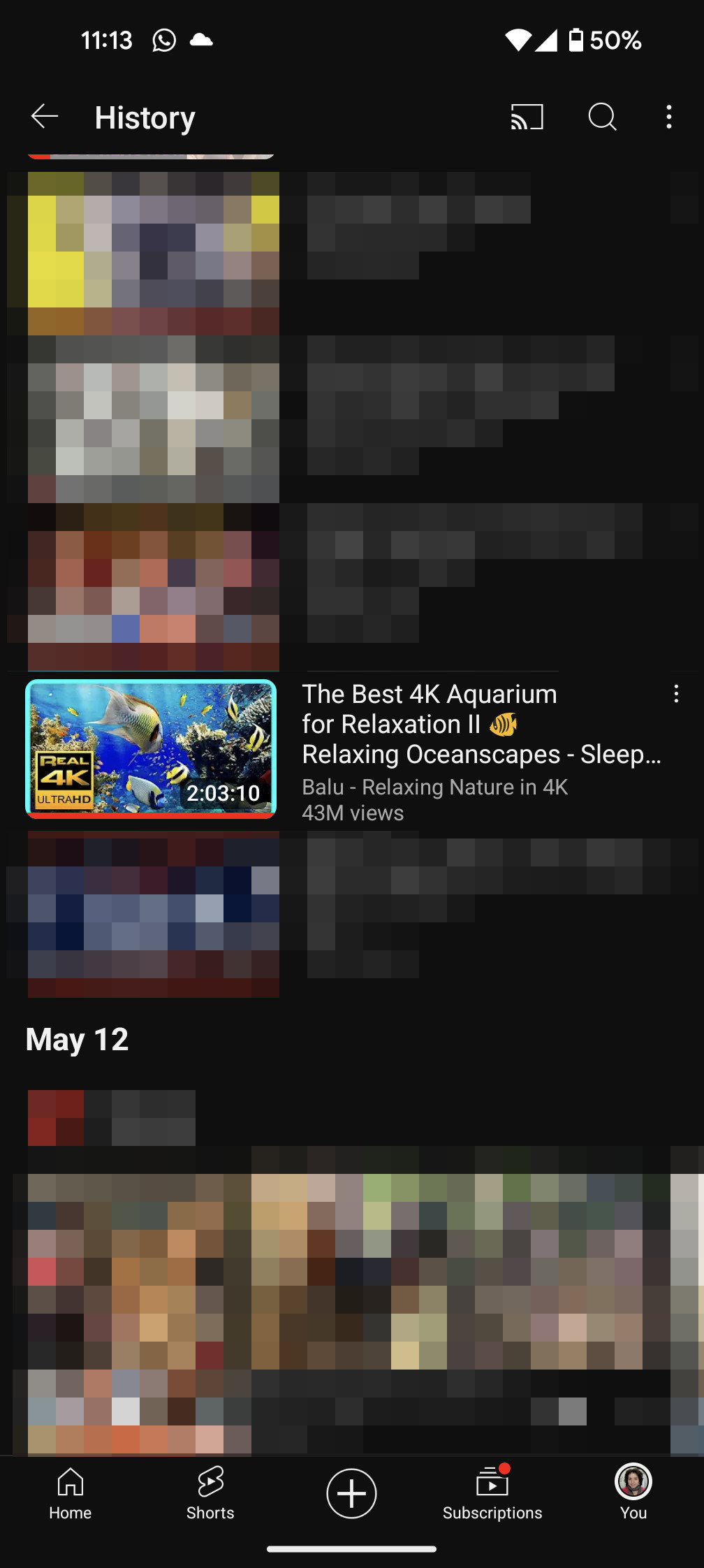Open the History page overflow menu
Viewport: 704px width, 1568px height.
coord(669,117)
